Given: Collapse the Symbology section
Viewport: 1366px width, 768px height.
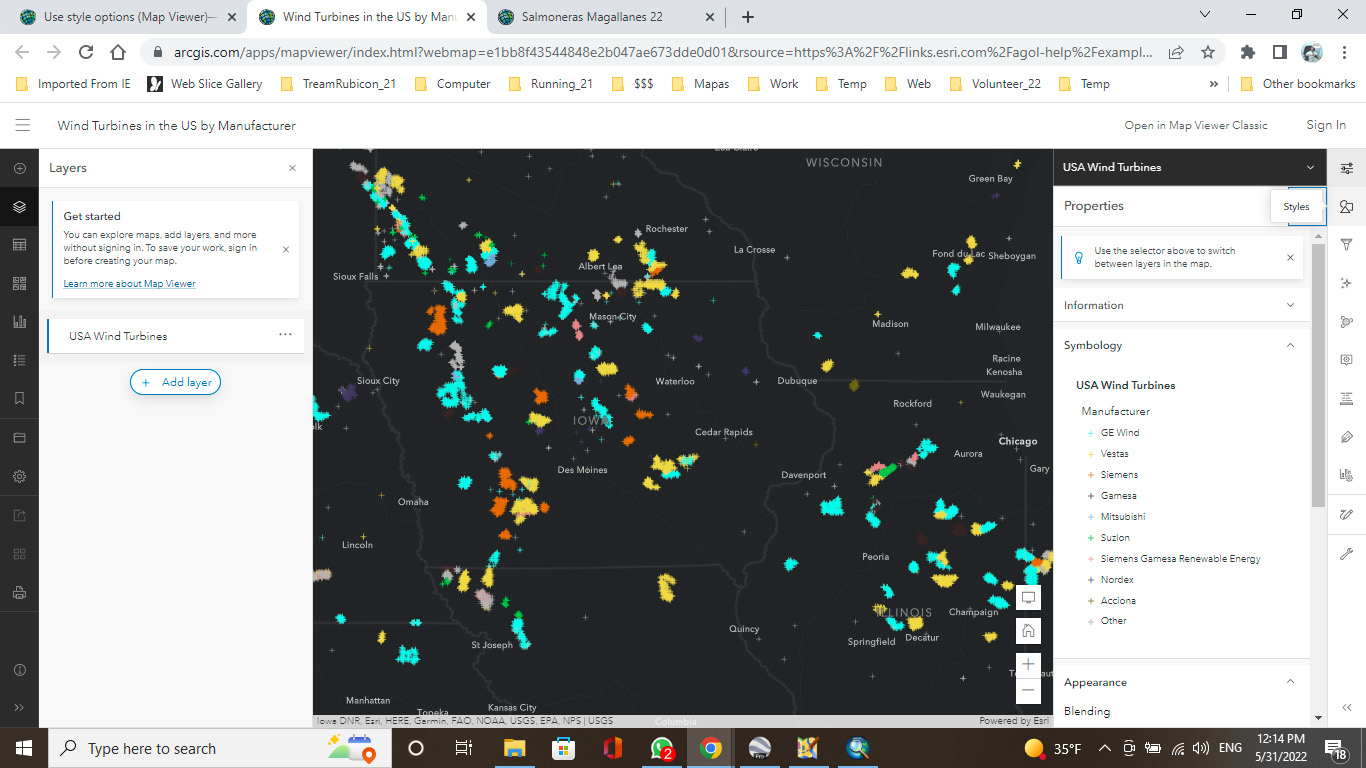Looking at the screenshot, I should (1290, 345).
